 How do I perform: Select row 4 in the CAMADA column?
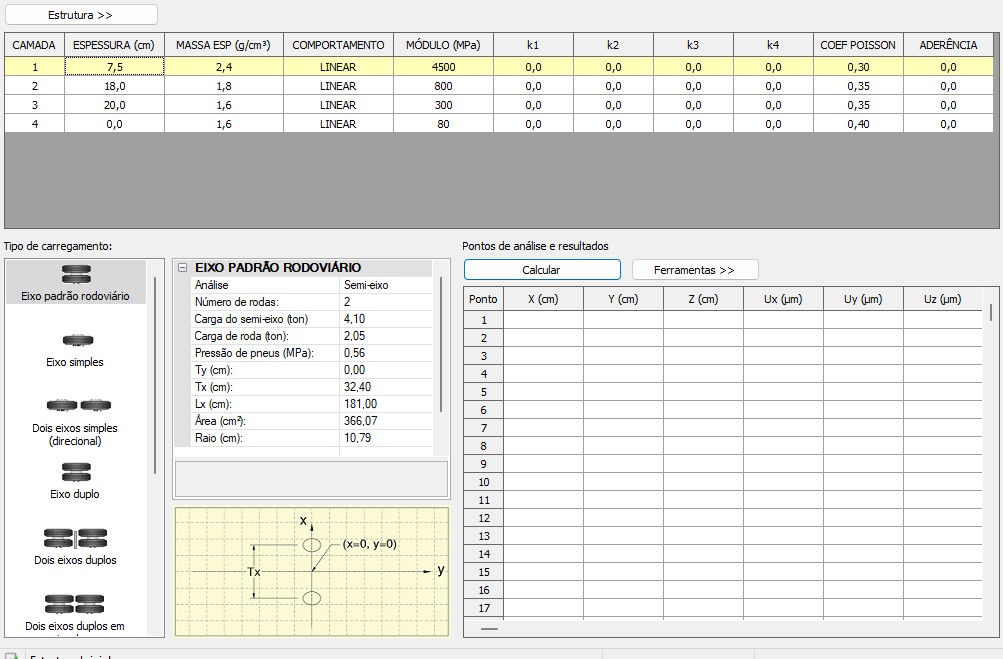point(34,124)
